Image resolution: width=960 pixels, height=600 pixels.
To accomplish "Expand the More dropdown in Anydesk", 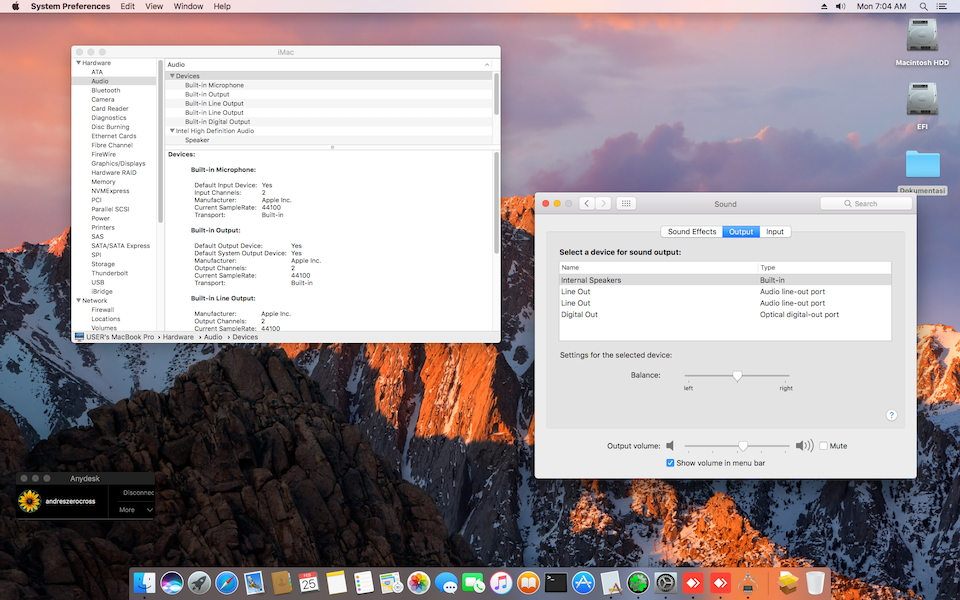I will 136,509.
